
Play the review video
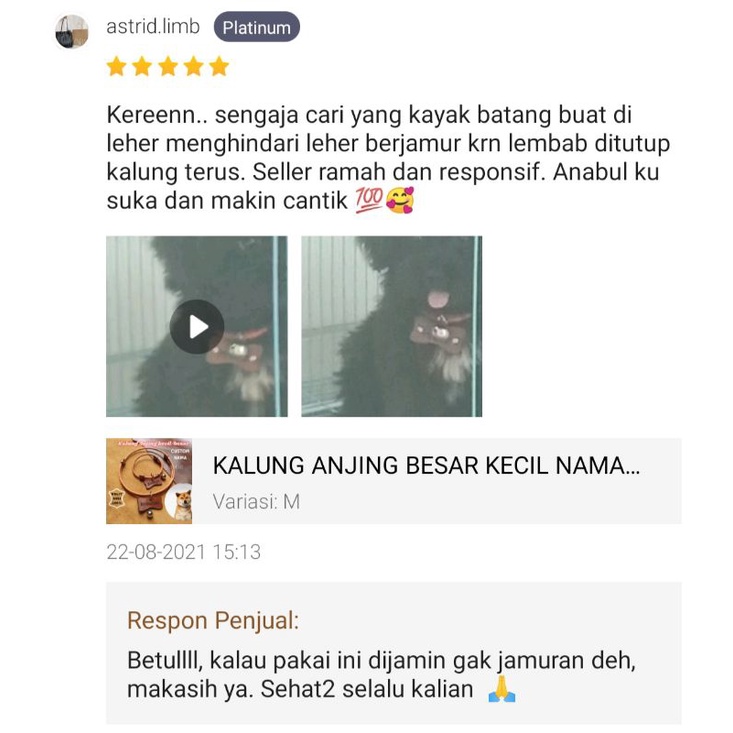[197, 326]
